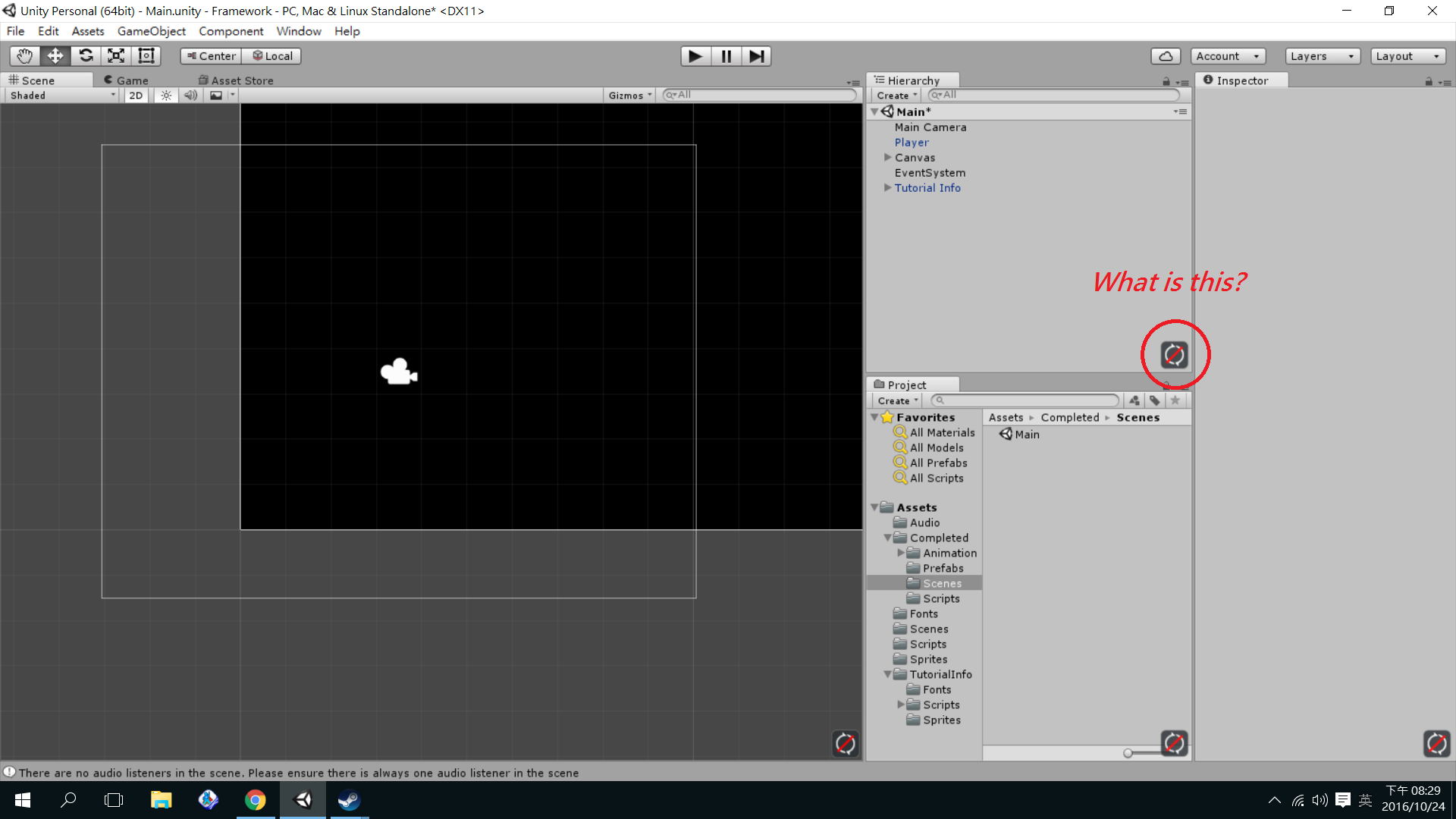The height and width of the screenshot is (819, 1456).
Task: Search by label tag icon
Action: coord(1154,400)
